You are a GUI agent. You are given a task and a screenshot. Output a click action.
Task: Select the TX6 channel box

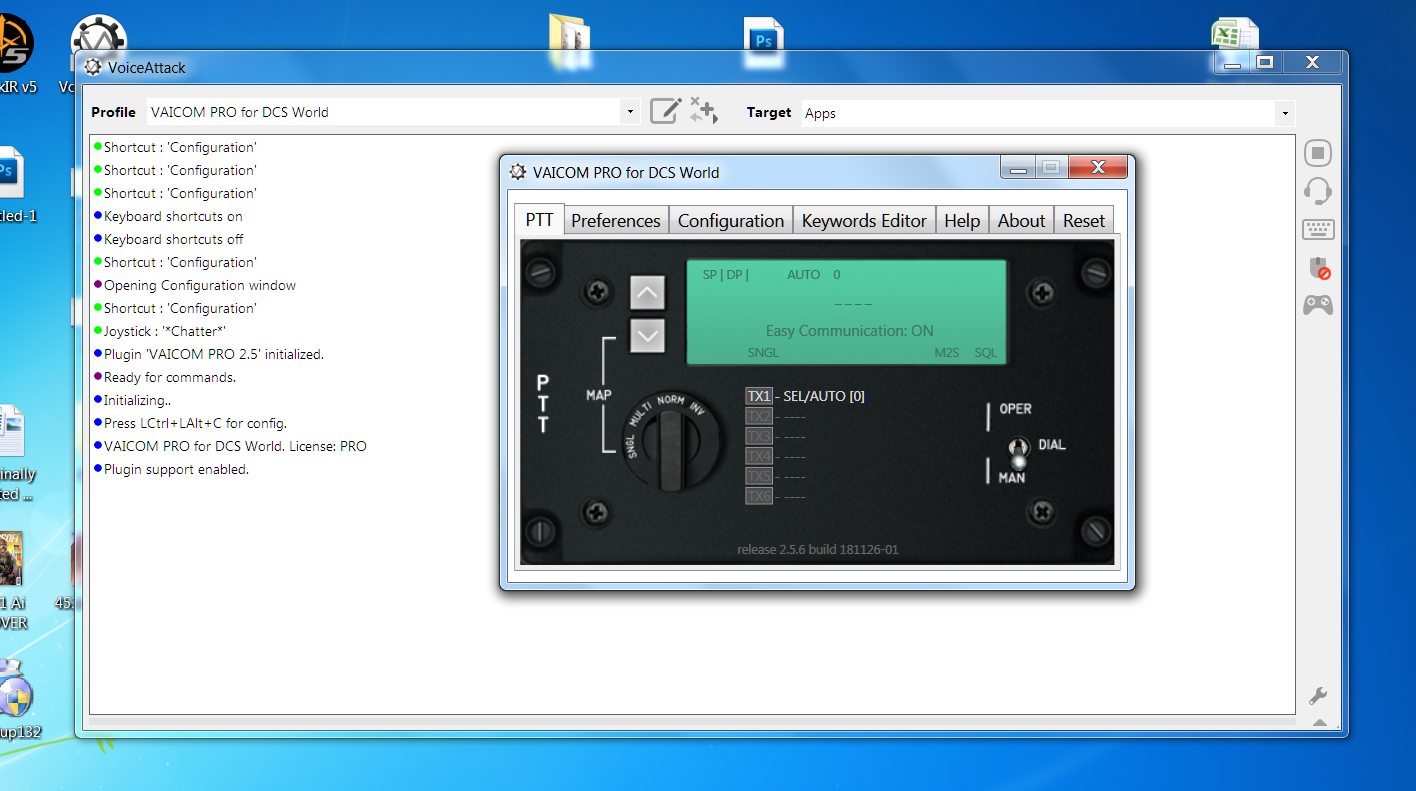pos(759,496)
